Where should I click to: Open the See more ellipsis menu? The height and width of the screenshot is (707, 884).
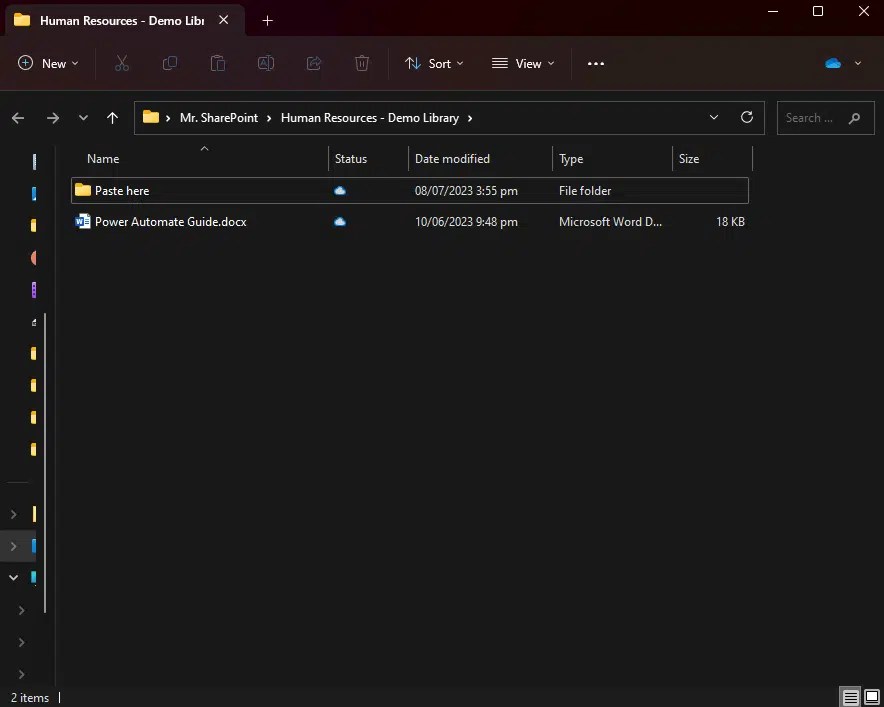point(596,63)
